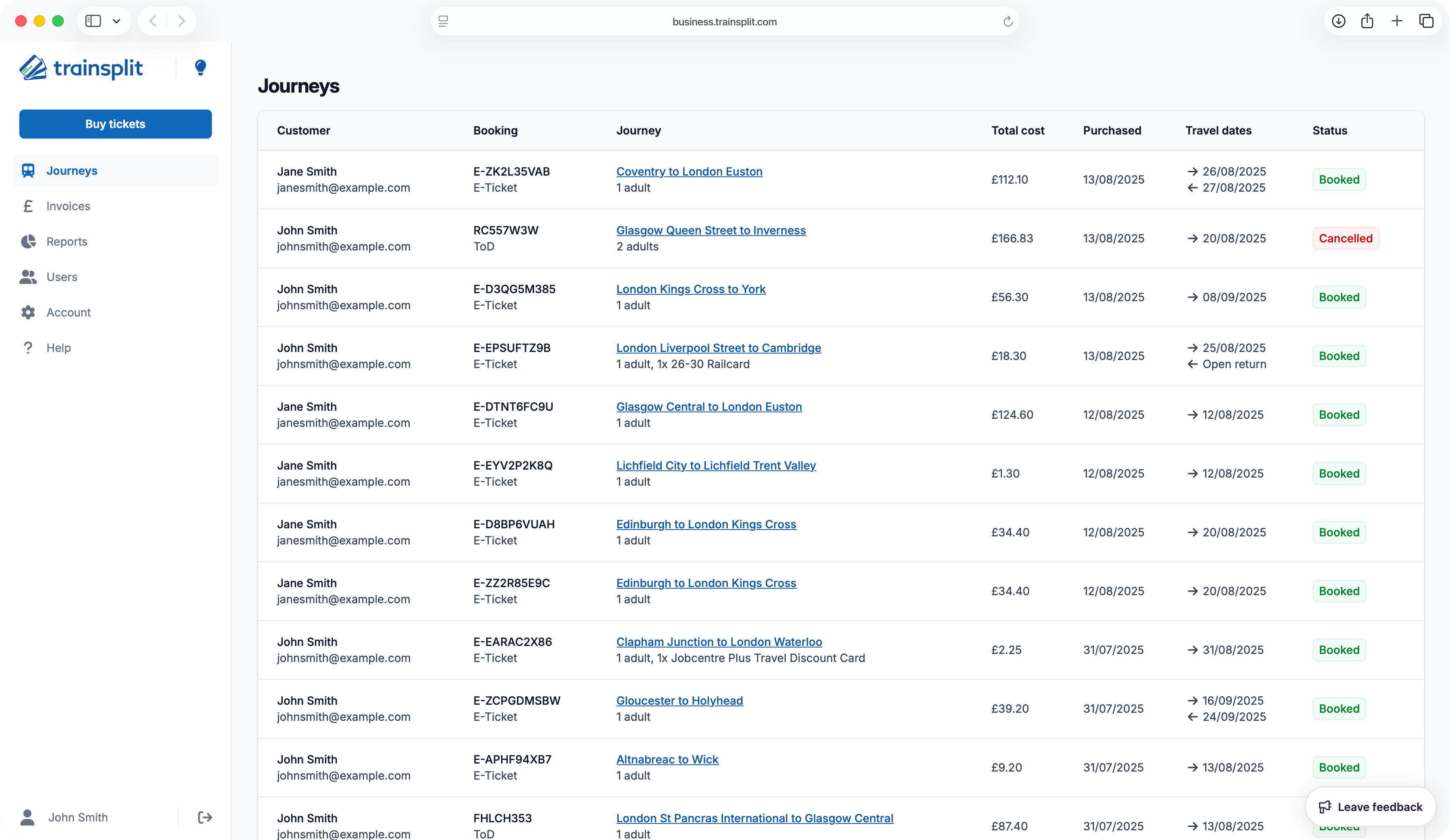Open Account settings

click(x=68, y=312)
